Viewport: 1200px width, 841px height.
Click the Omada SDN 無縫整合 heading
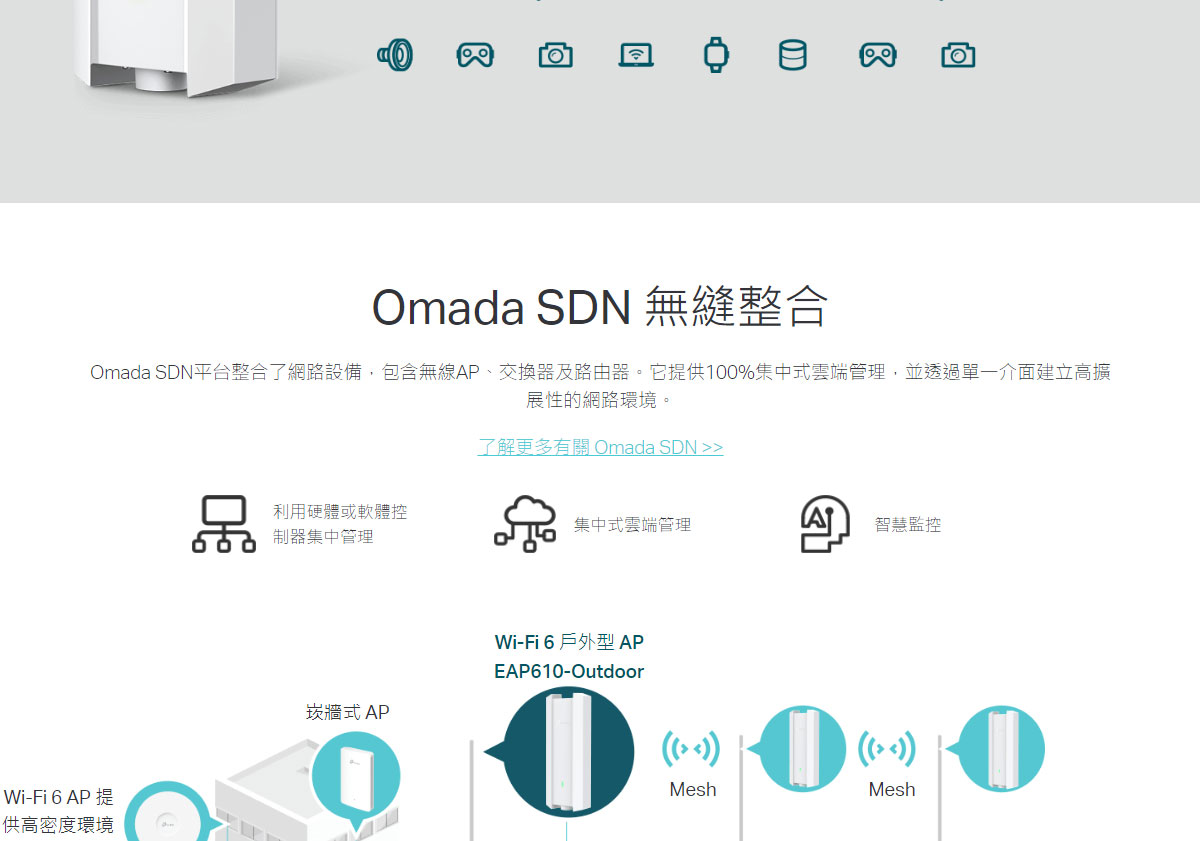pos(600,307)
